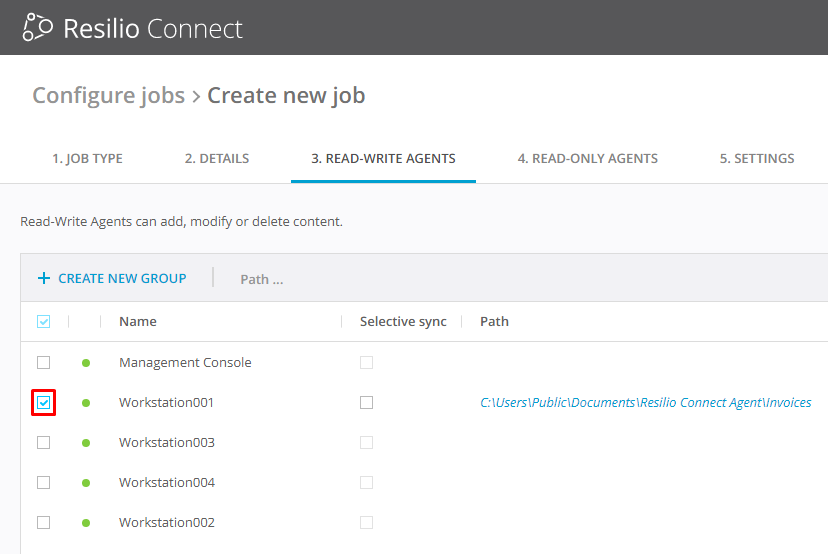Uncheck the Workstation001 agent checkbox

coord(43,402)
